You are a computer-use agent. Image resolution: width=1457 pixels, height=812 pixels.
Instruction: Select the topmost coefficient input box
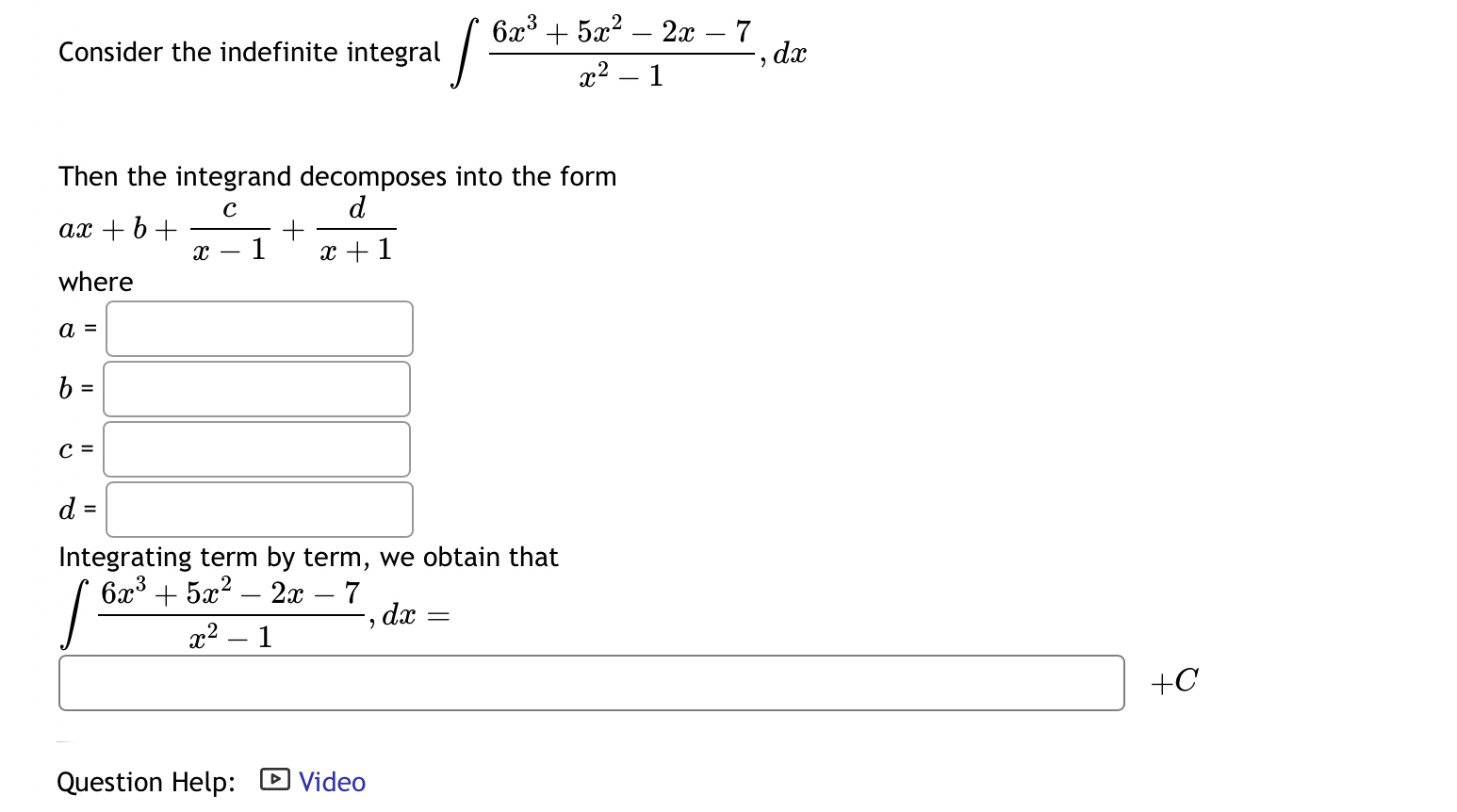click(259, 328)
